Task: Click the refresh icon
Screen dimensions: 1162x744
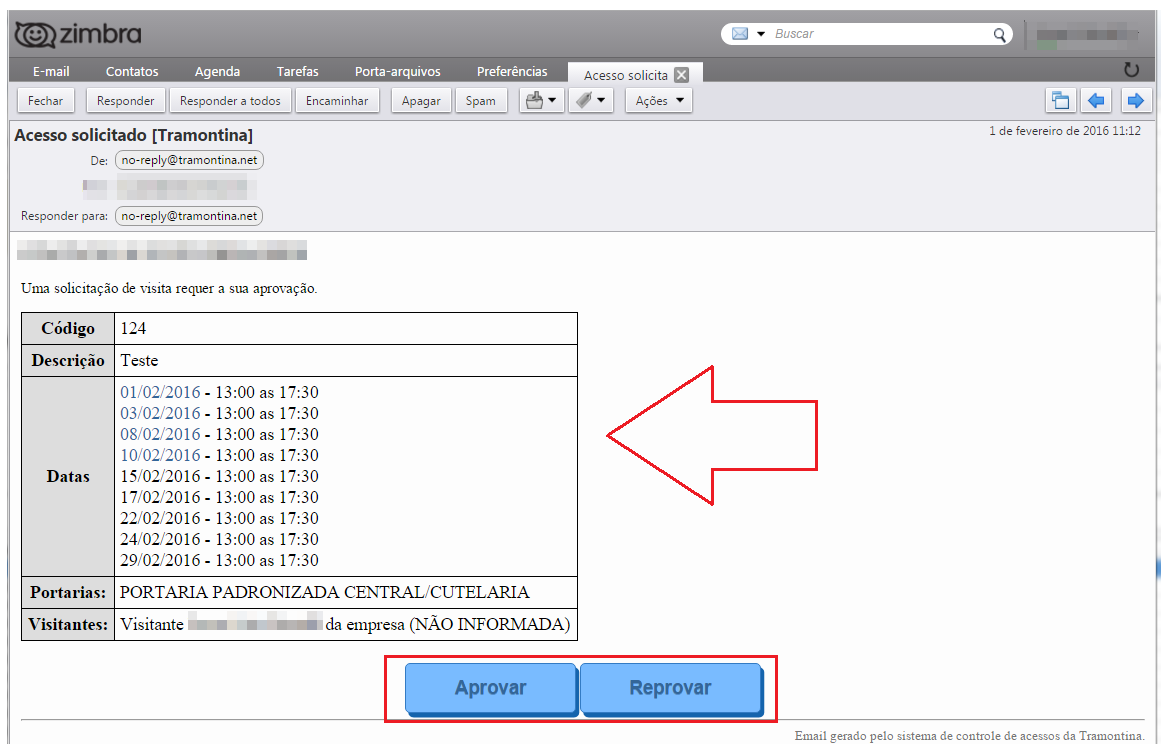Action: tap(1131, 70)
